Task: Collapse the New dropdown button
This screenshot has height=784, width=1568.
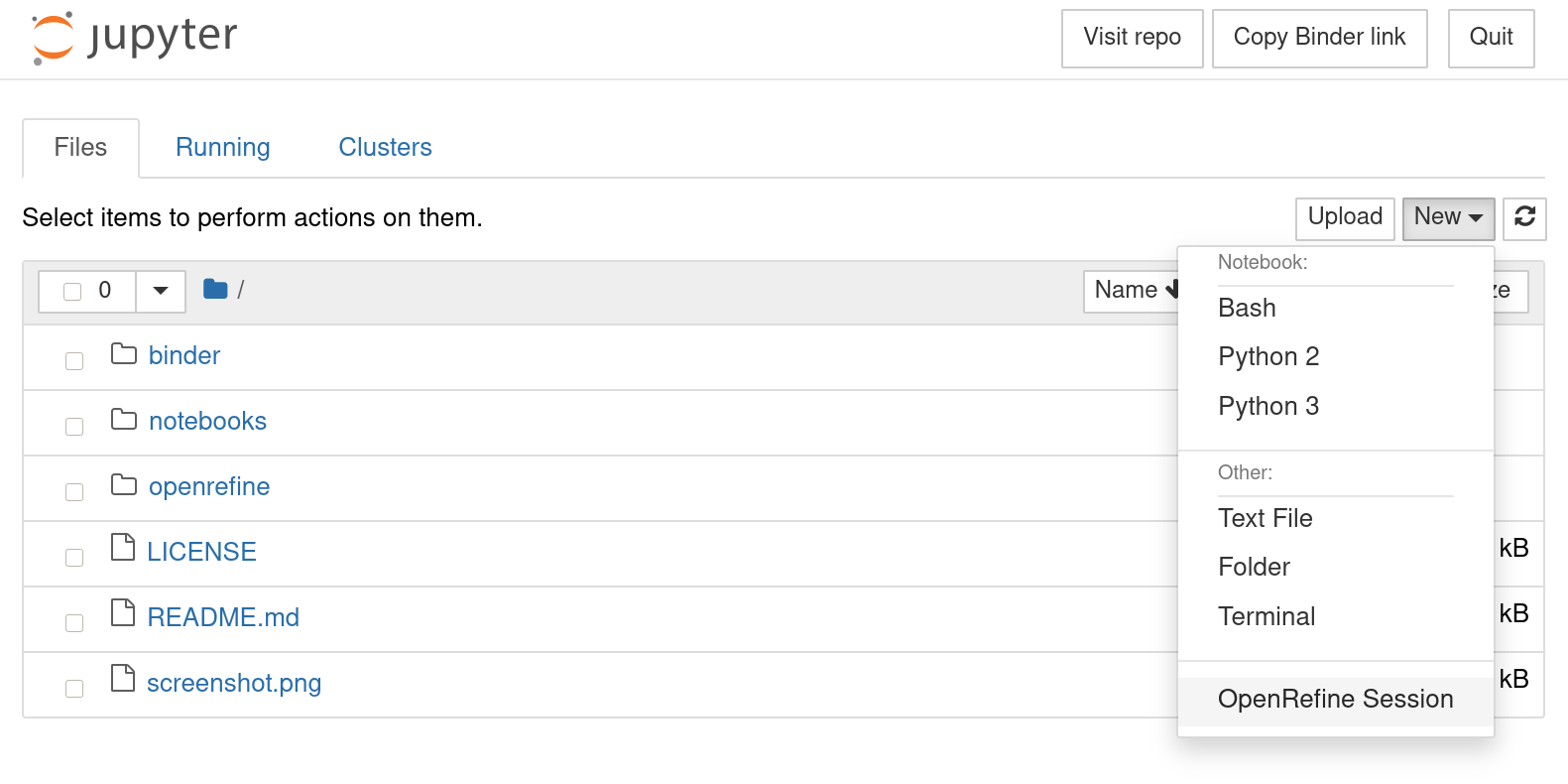Action: click(x=1448, y=217)
